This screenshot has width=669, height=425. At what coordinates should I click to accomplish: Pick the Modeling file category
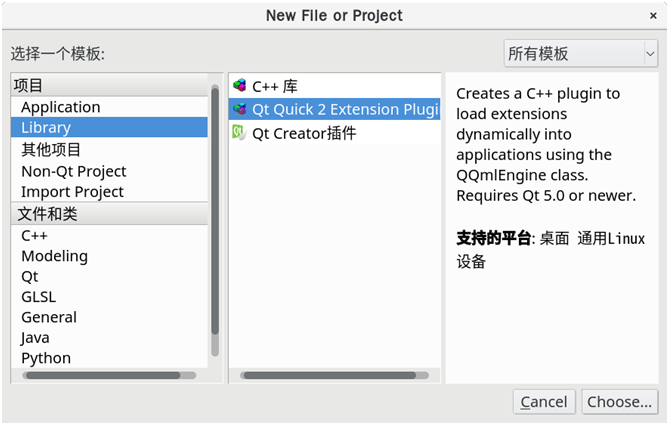point(54,256)
